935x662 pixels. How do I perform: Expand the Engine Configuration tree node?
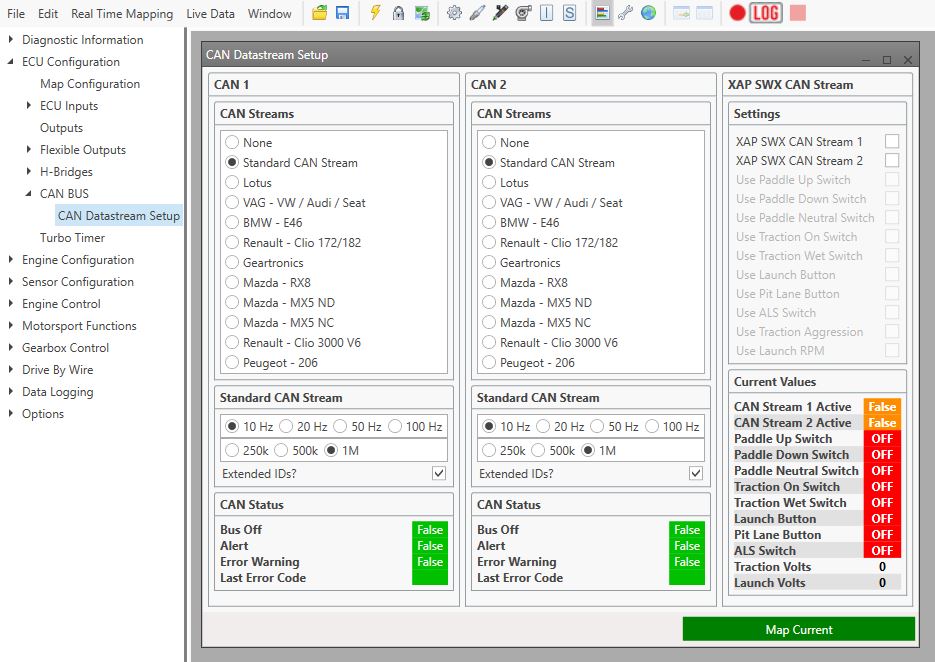pyautogui.click(x=11, y=260)
